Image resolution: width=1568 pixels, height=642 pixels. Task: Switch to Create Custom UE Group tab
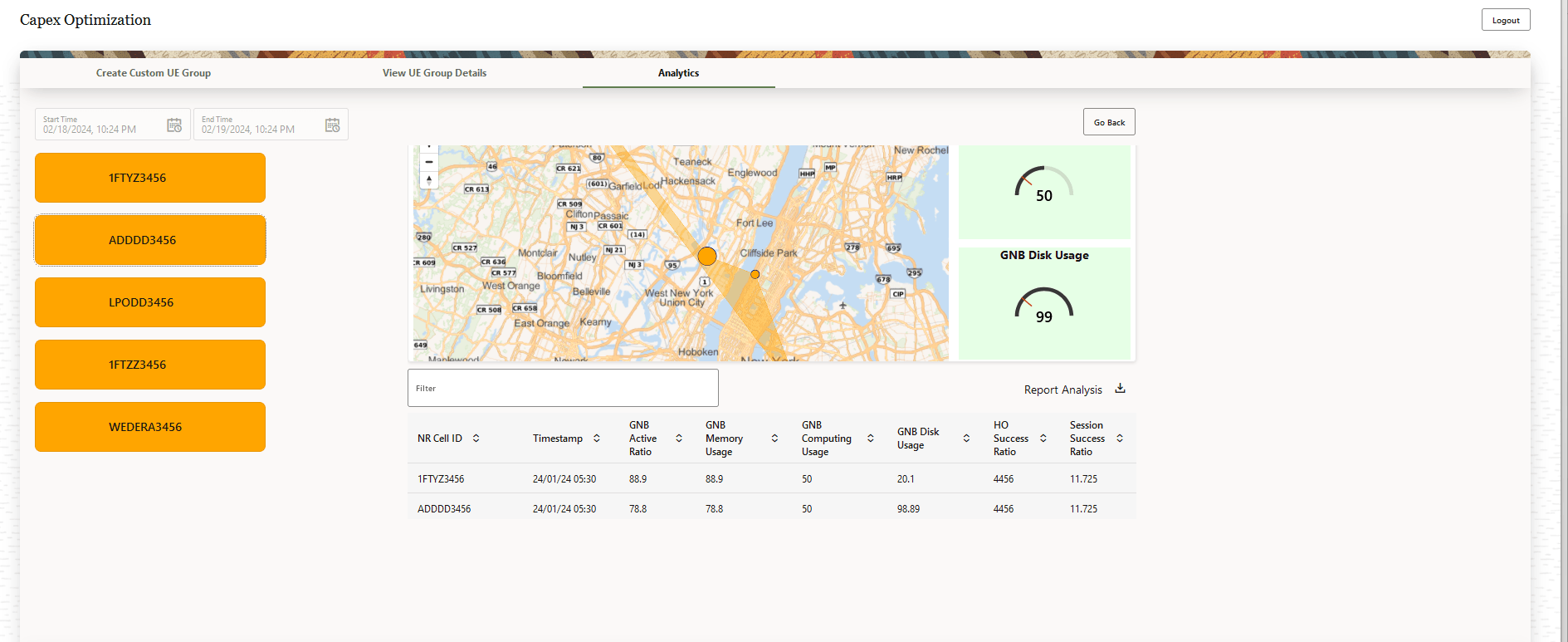click(154, 73)
